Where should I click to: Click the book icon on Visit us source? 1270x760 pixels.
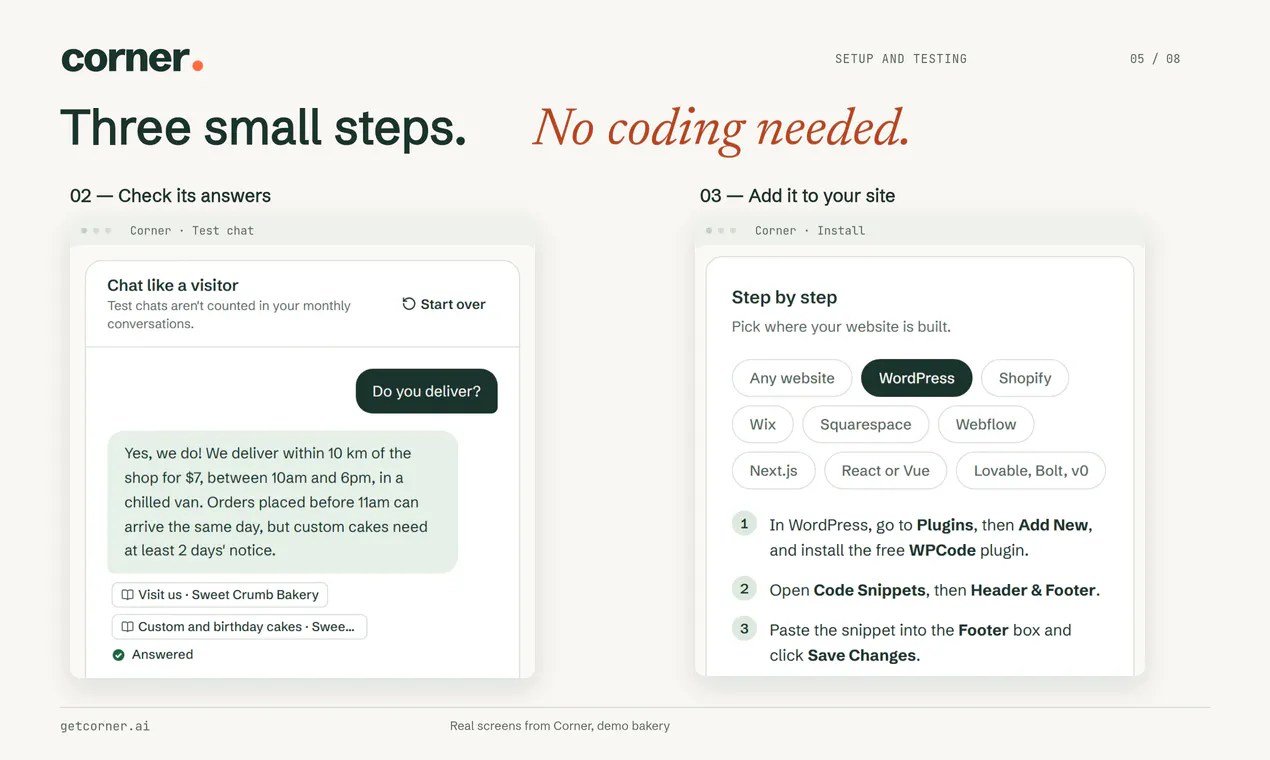click(127, 595)
